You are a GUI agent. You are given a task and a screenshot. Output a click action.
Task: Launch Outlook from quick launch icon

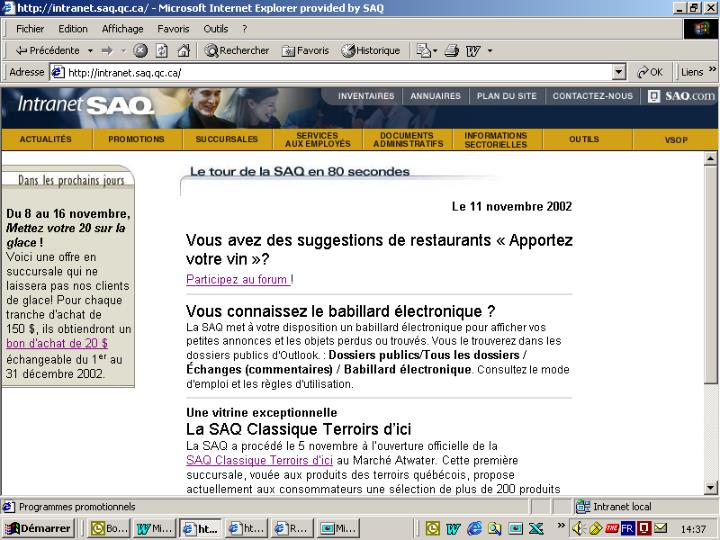(433, 529)
